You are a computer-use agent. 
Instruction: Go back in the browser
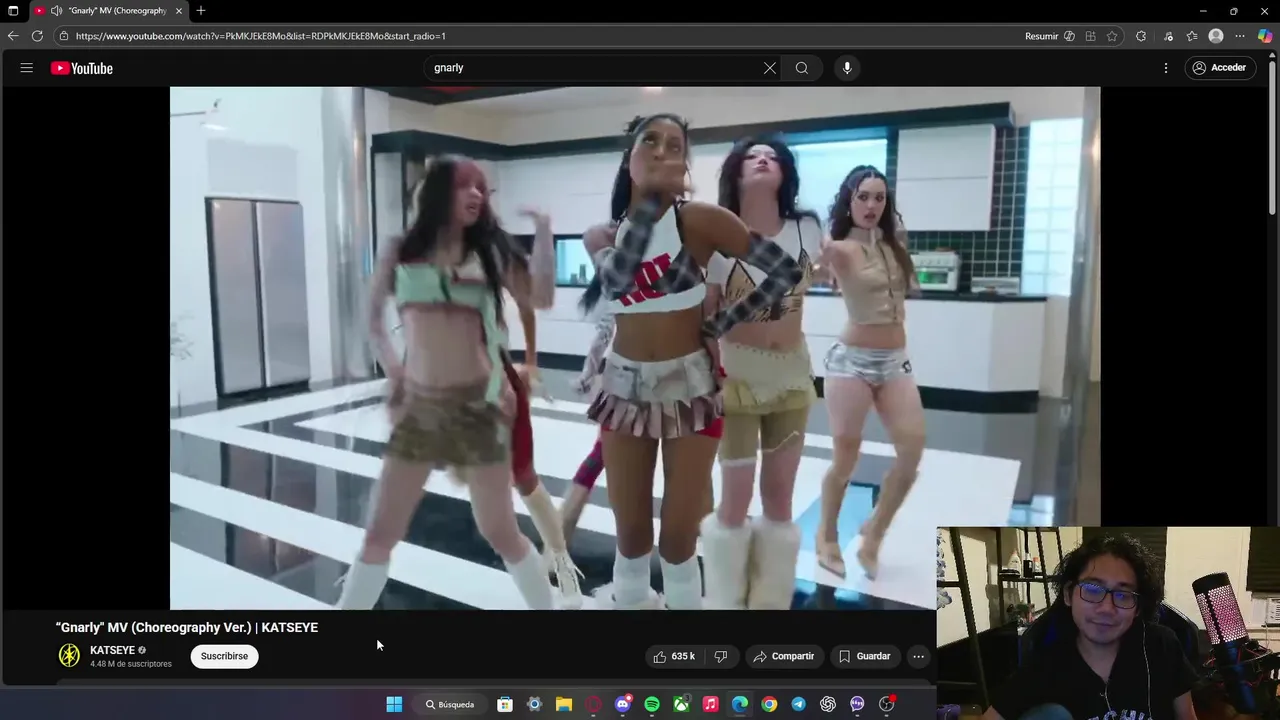13,36
